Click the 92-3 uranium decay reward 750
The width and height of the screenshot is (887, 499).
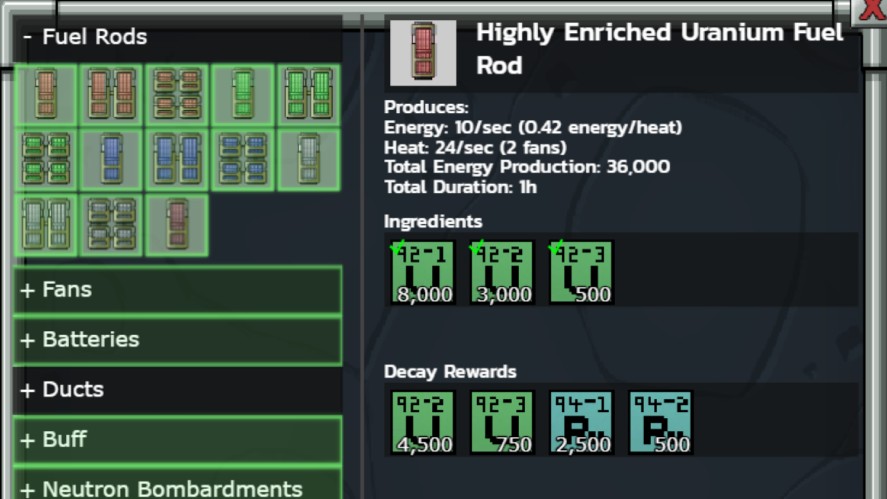pos(502,423)
